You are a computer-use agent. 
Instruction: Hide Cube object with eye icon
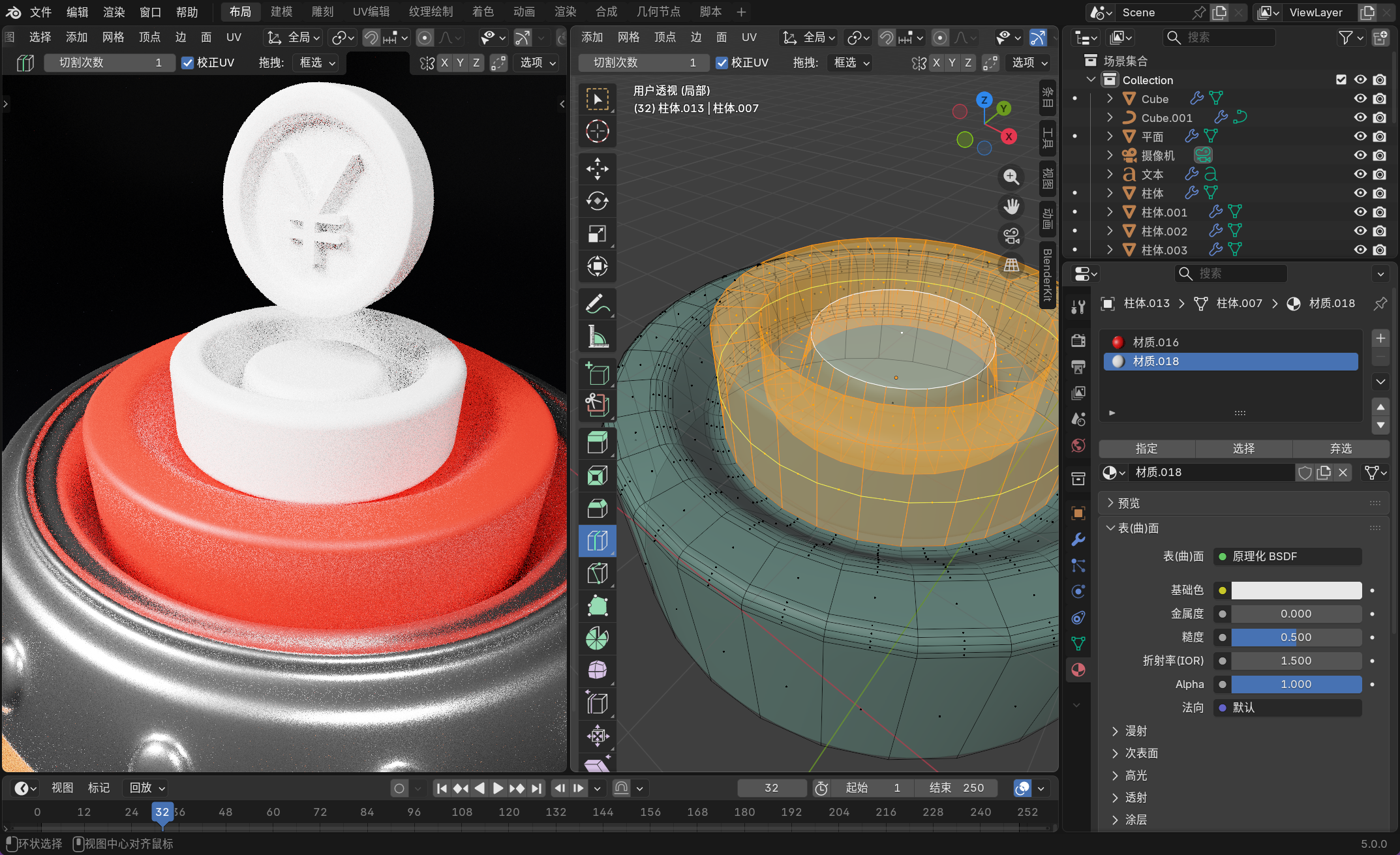[x=1360, y=98]
